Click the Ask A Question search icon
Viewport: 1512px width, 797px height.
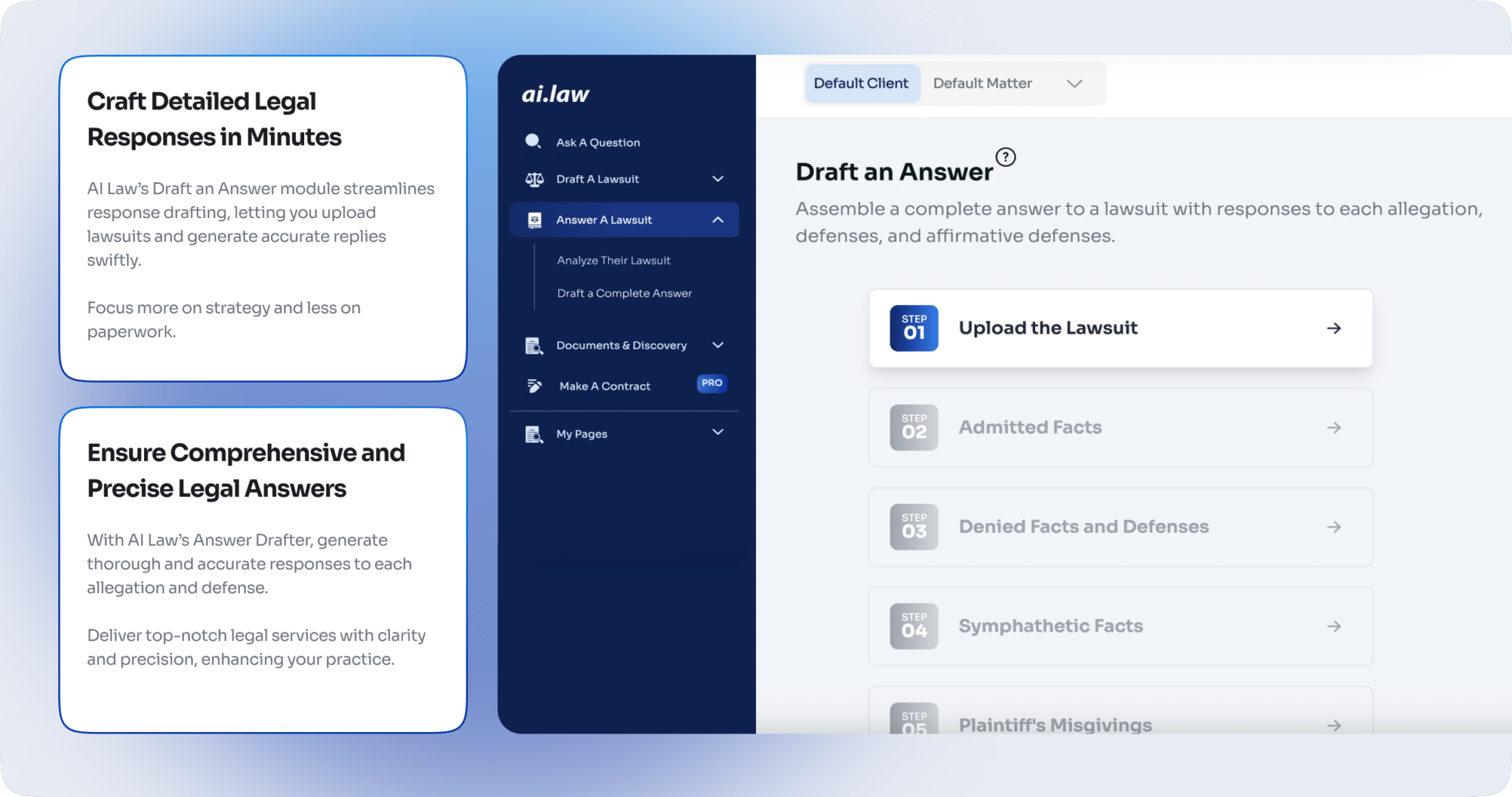(x=533, y=141)
